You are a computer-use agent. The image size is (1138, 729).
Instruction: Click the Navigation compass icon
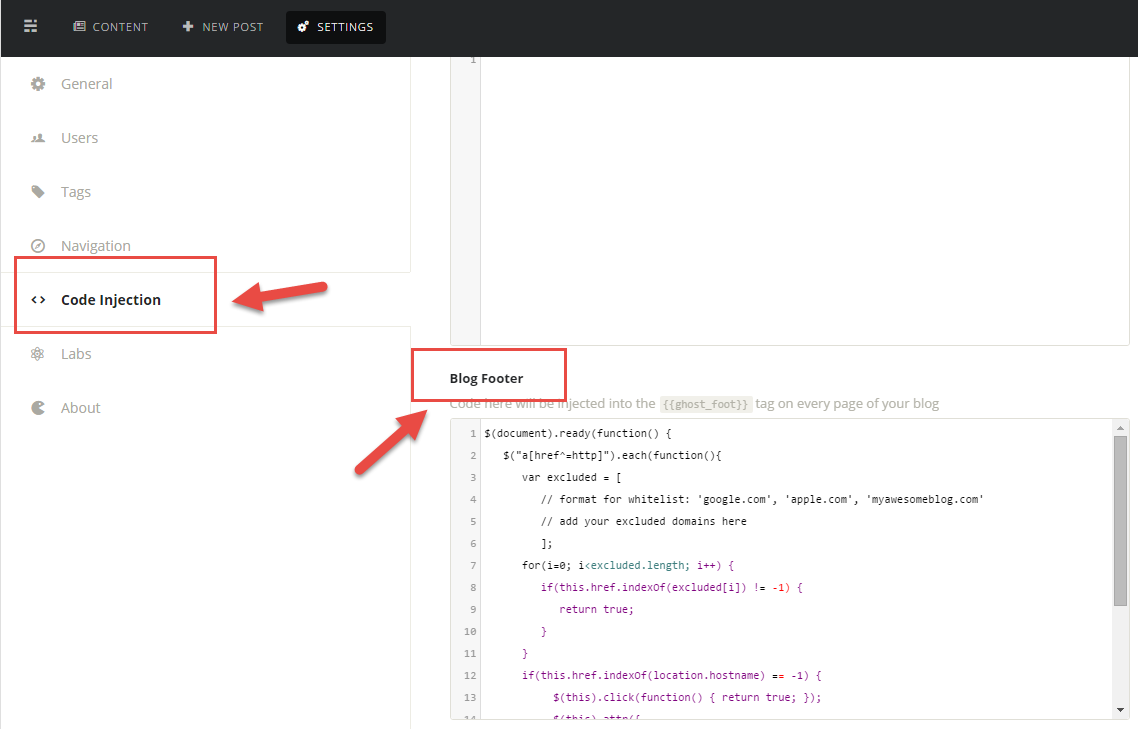[38, 246]
